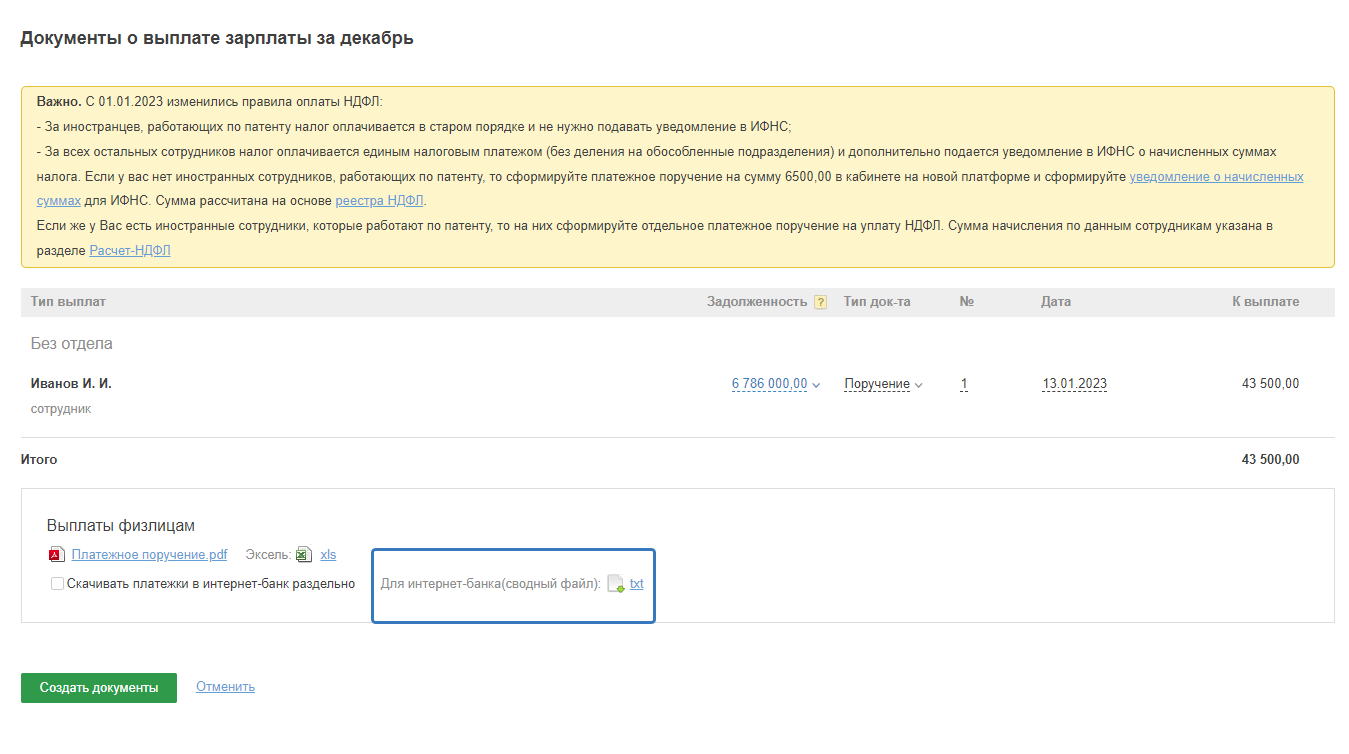Click the PDF icon beside Платежное поручение
Screen dimensions: 1349x754
tap(56, 555)
